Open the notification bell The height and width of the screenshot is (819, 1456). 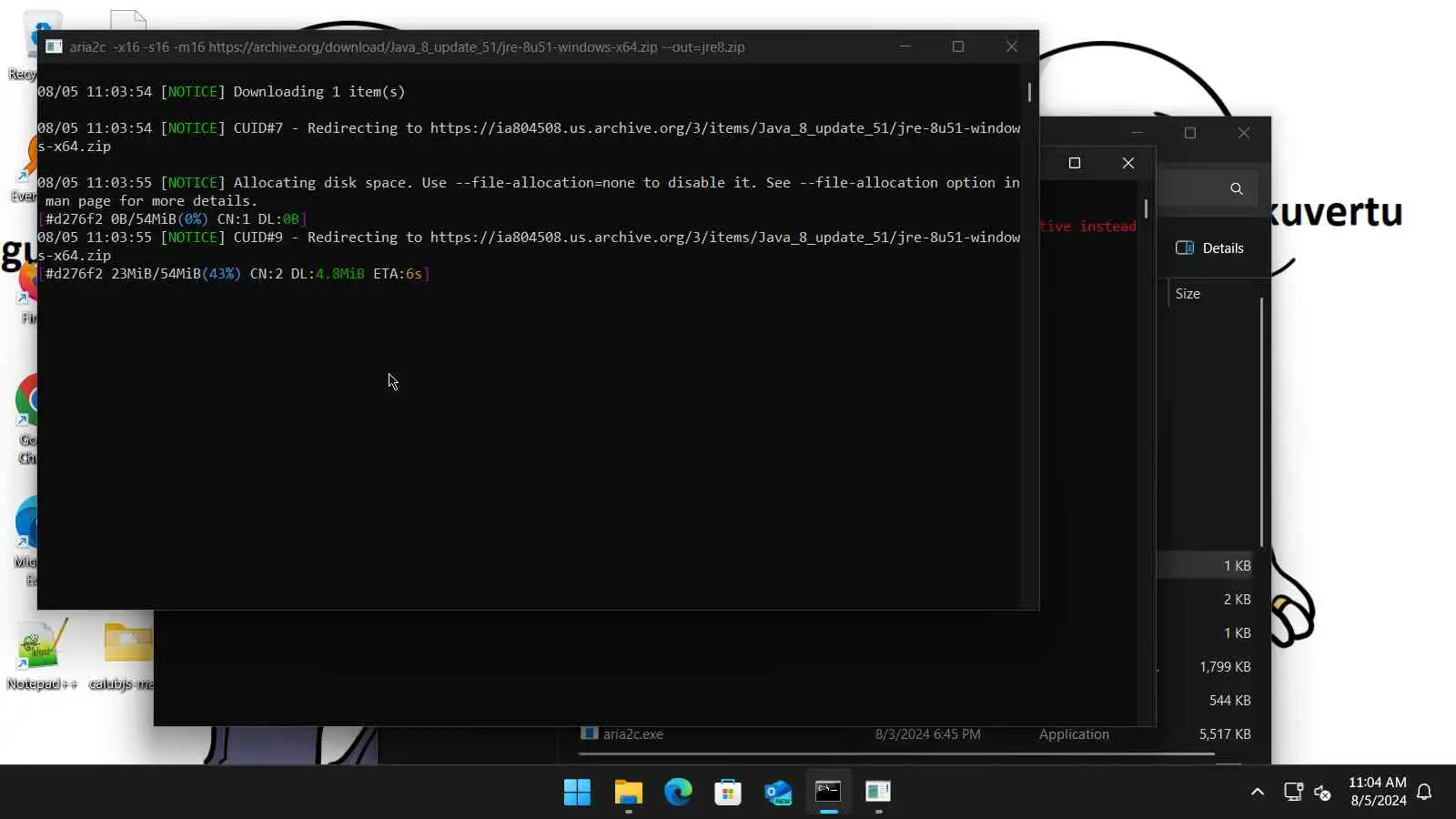point(1425,792)
